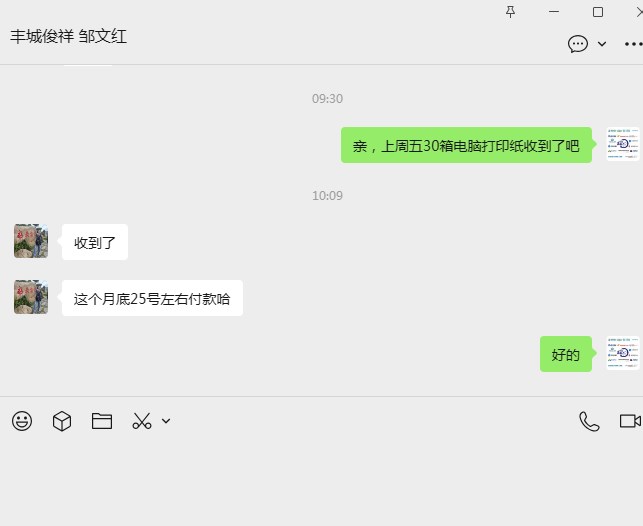The image size is (643, 526).
Task: Select the 收到了 message bubble
Action: coord(95,242)
